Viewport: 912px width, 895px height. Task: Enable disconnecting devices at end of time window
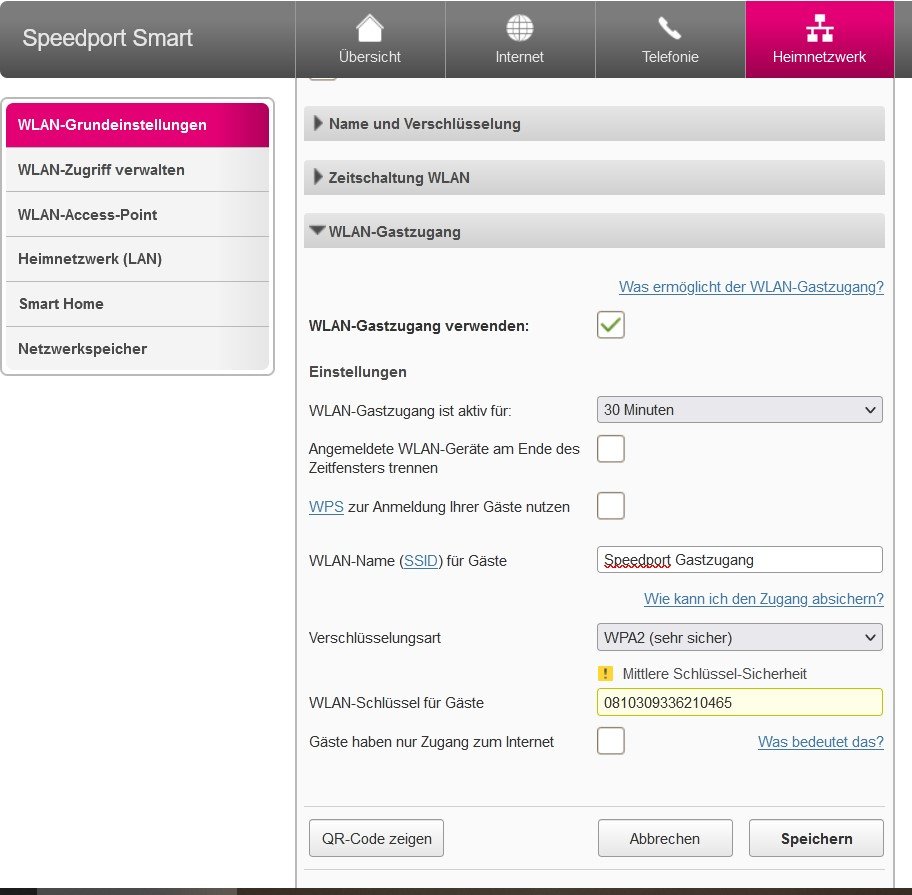pos(611,448)
